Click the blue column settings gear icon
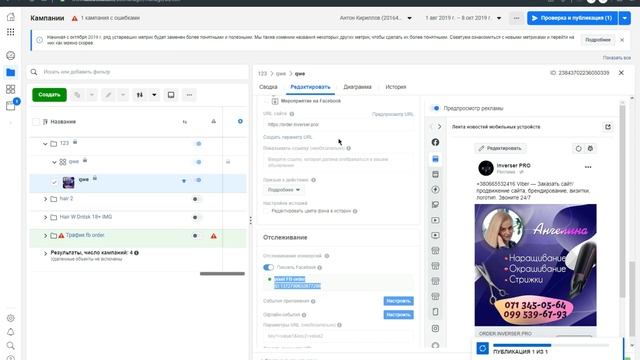Screen dimensions: 640x360 240,121
